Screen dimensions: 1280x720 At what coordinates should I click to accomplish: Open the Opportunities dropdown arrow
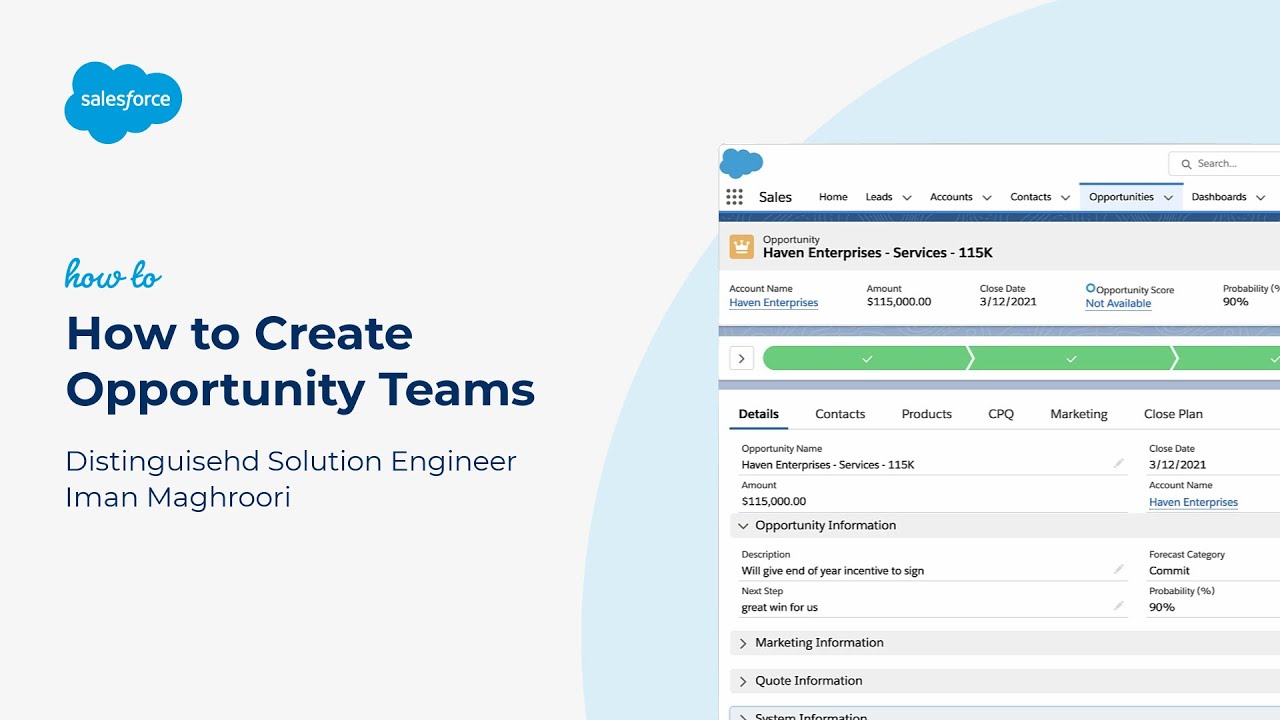pos(1168,198)
